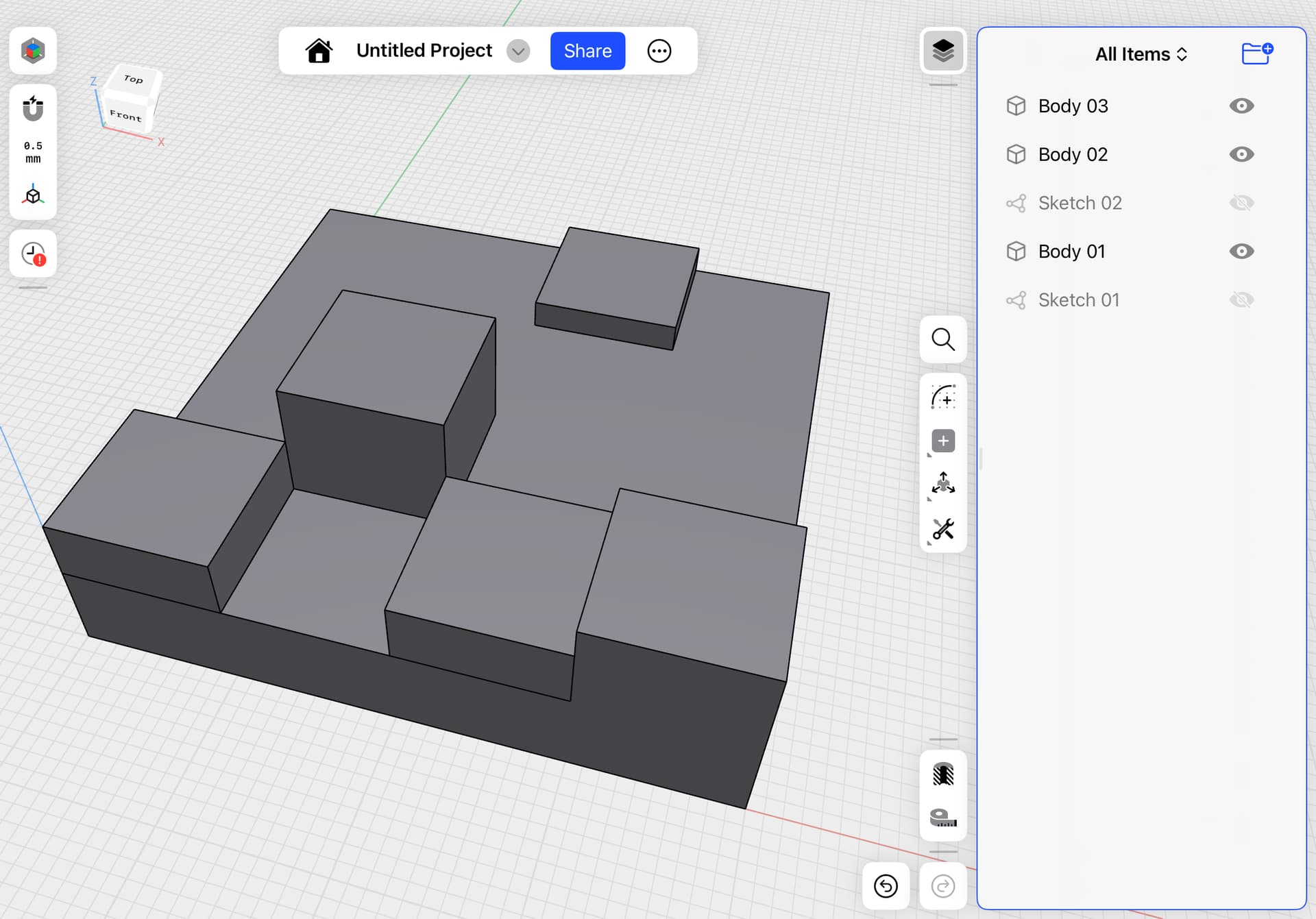Click the Body 02 cube icon
The width and height of the screenshot is (1316, 919).
[1016, 154]
